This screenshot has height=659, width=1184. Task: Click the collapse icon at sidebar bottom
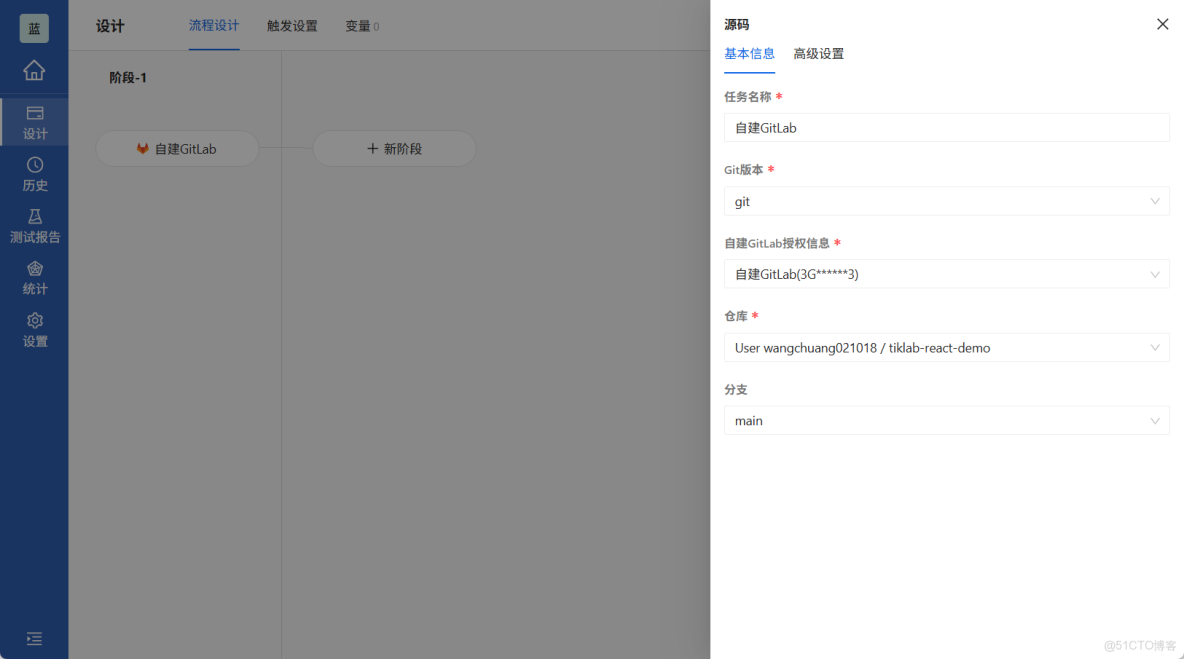34,638
